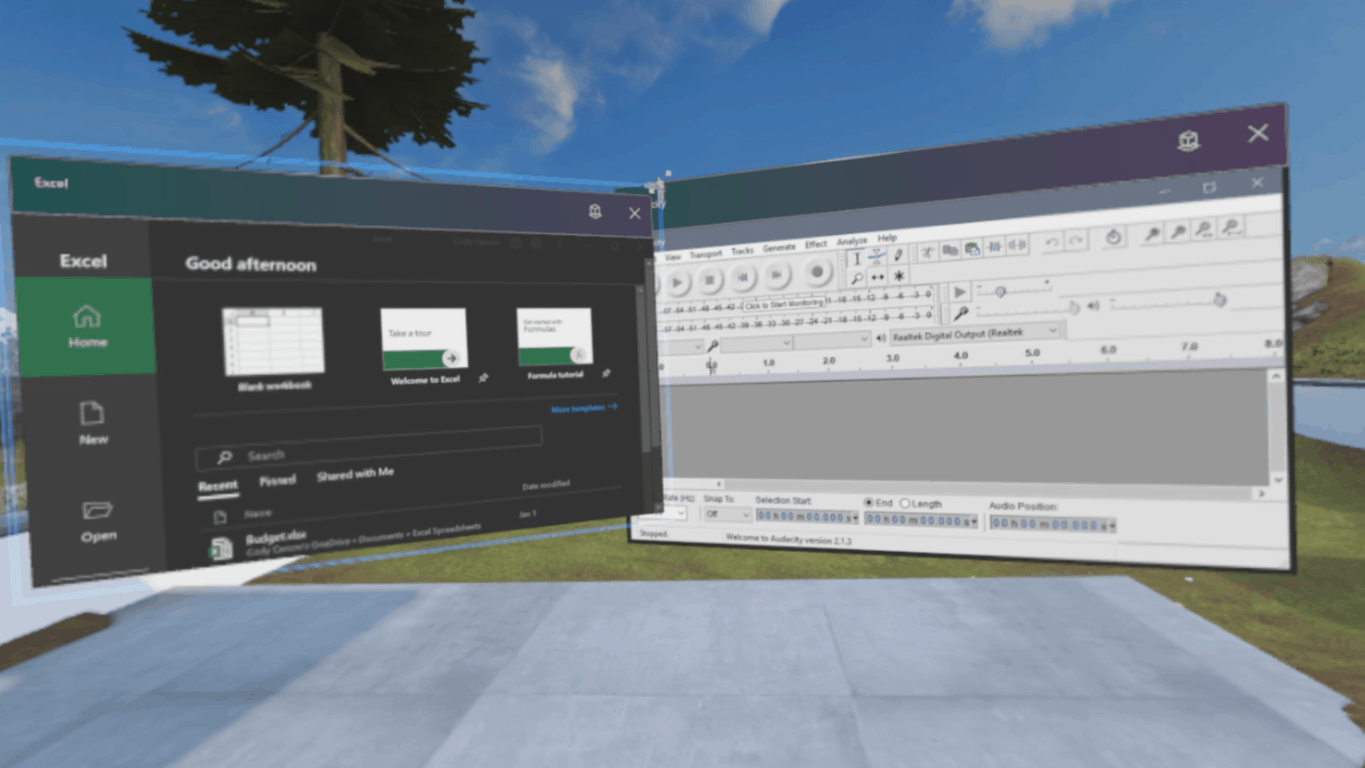Open the New page in Excel sidebar
Image resolution: width=1365 pixels, height=768 pixels.
click(93, 423)
